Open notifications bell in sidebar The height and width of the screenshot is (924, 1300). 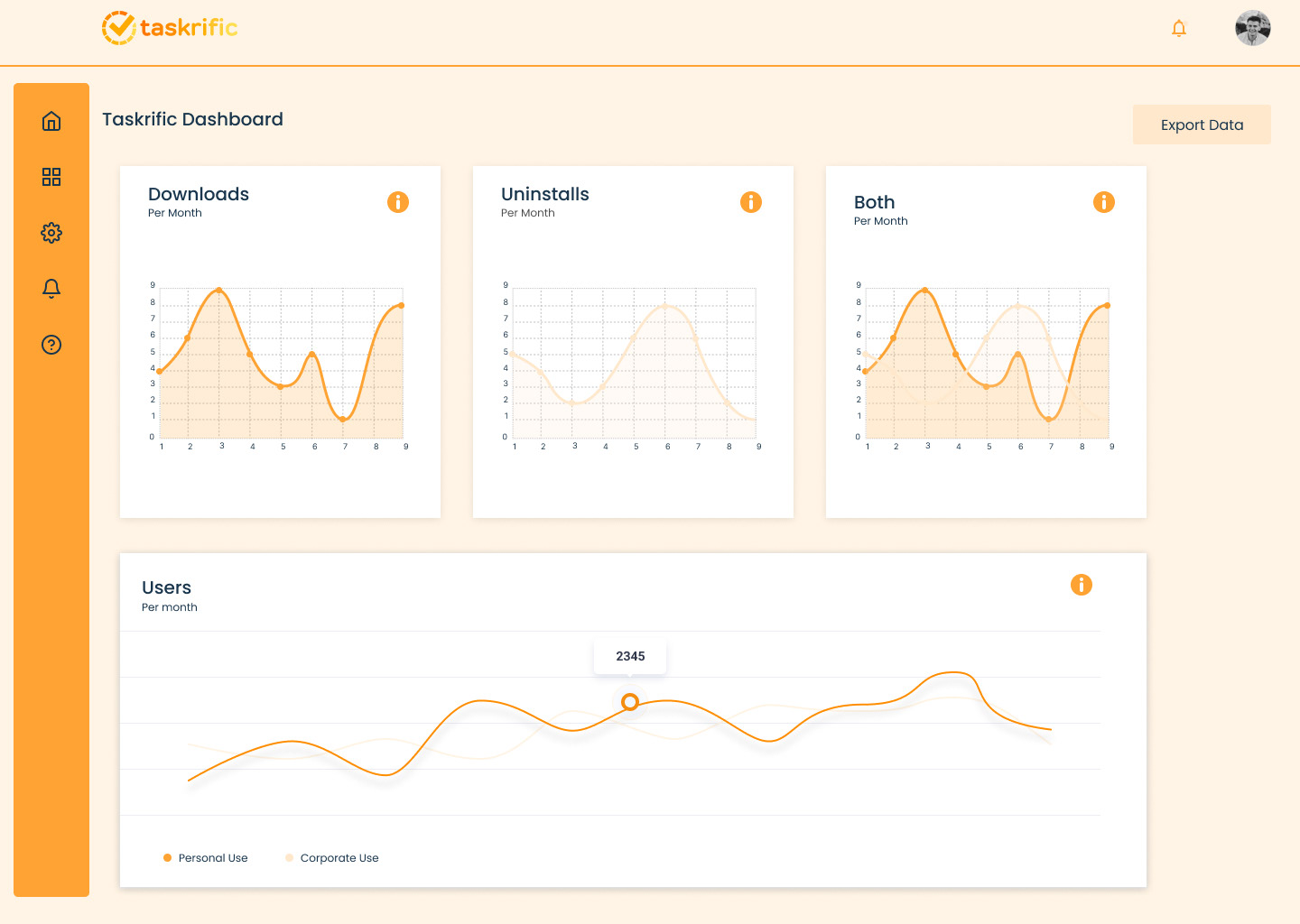(51, 289)
